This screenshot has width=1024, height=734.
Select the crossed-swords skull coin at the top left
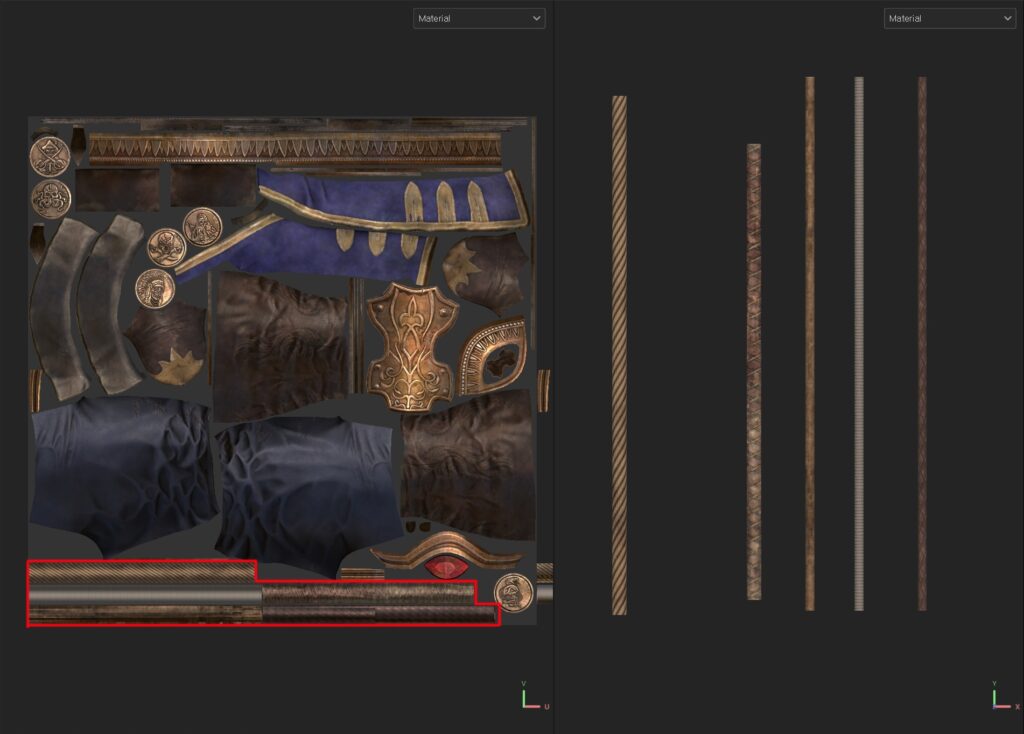(x=50, y=156)
